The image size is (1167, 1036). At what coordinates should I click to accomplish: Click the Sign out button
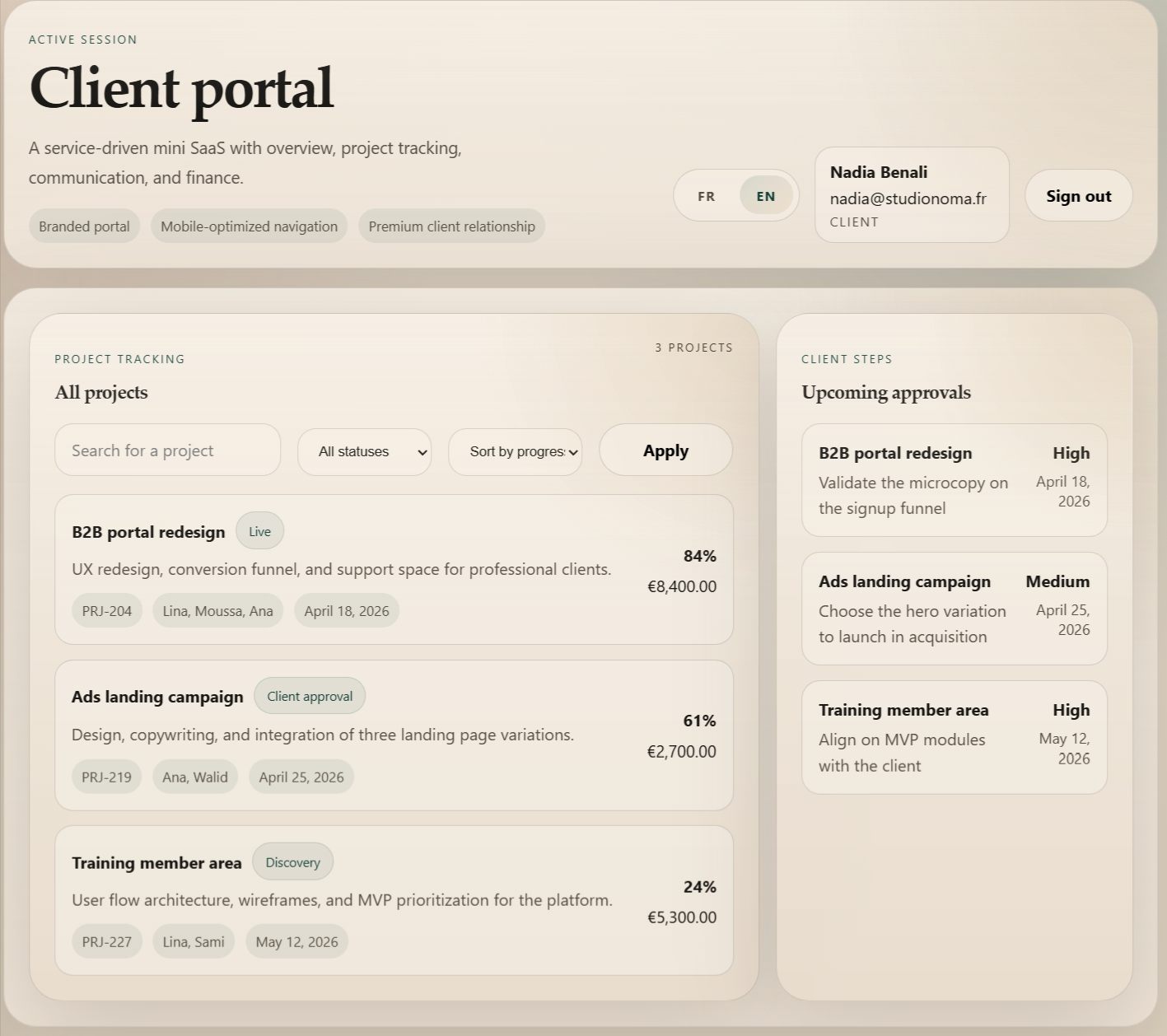click(1077, 195)
